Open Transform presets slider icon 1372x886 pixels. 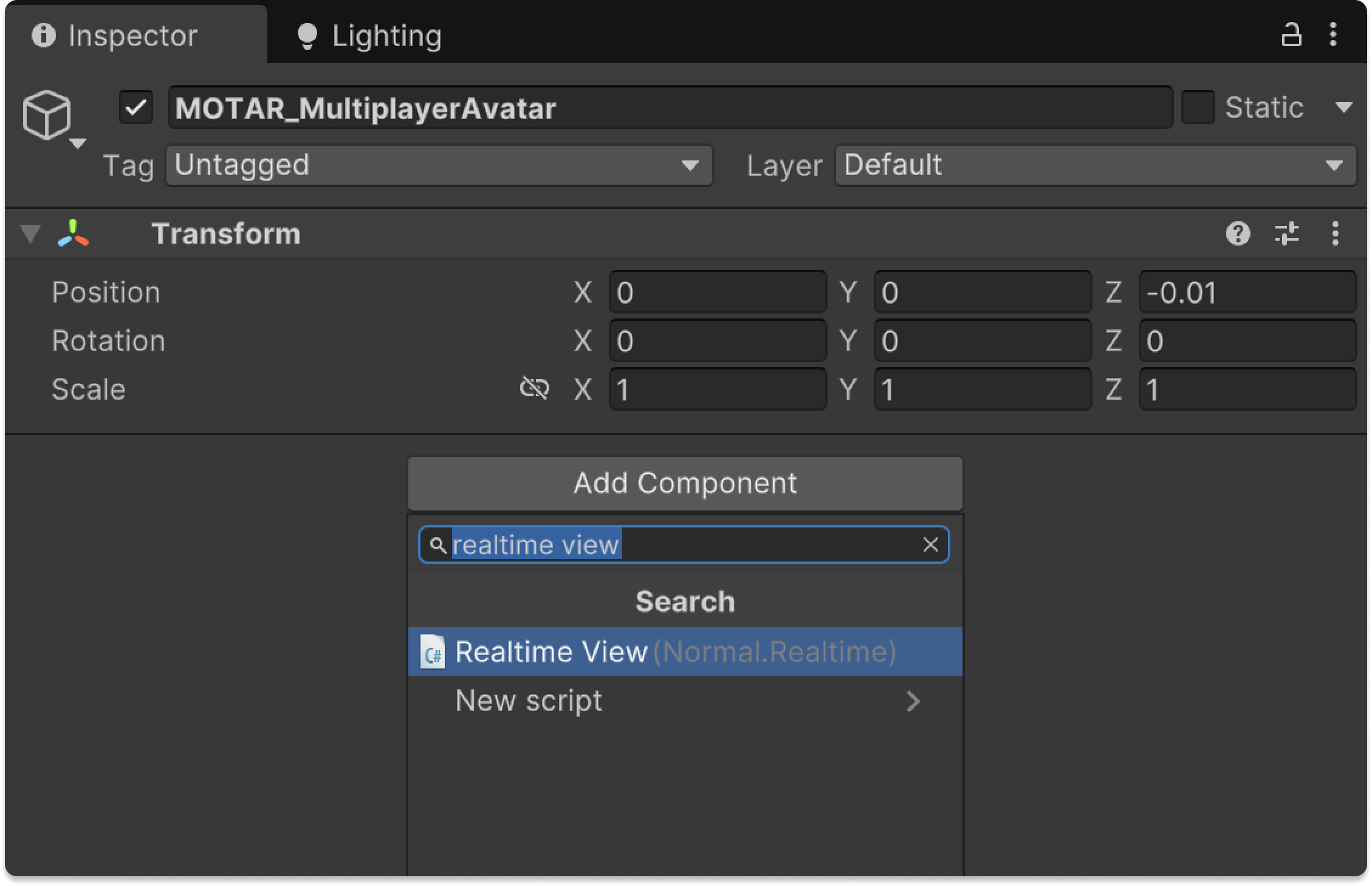1286,233
